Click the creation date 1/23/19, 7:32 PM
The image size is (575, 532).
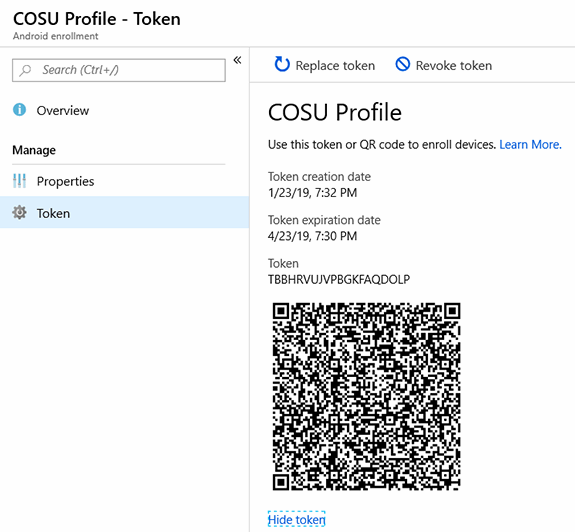tap(312, 192)
